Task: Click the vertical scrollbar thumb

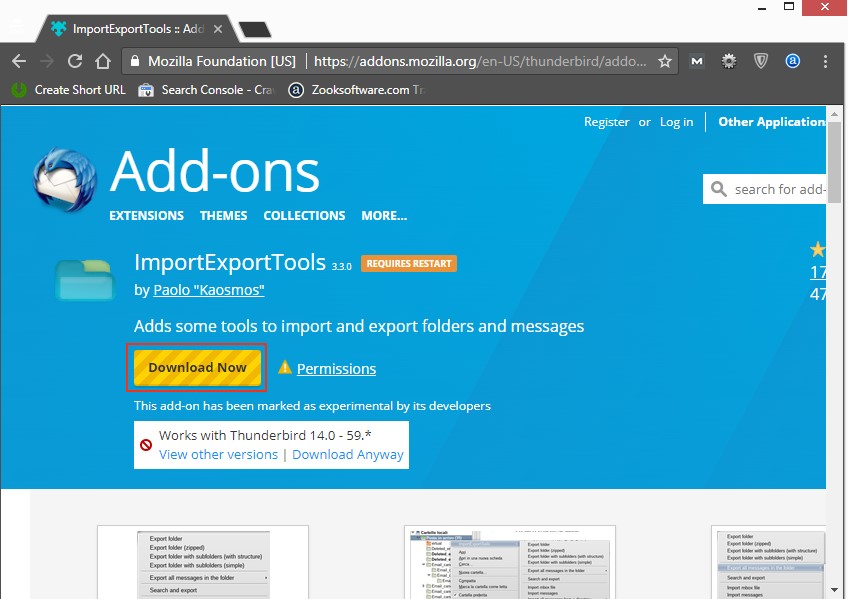Action: (834, 162)
